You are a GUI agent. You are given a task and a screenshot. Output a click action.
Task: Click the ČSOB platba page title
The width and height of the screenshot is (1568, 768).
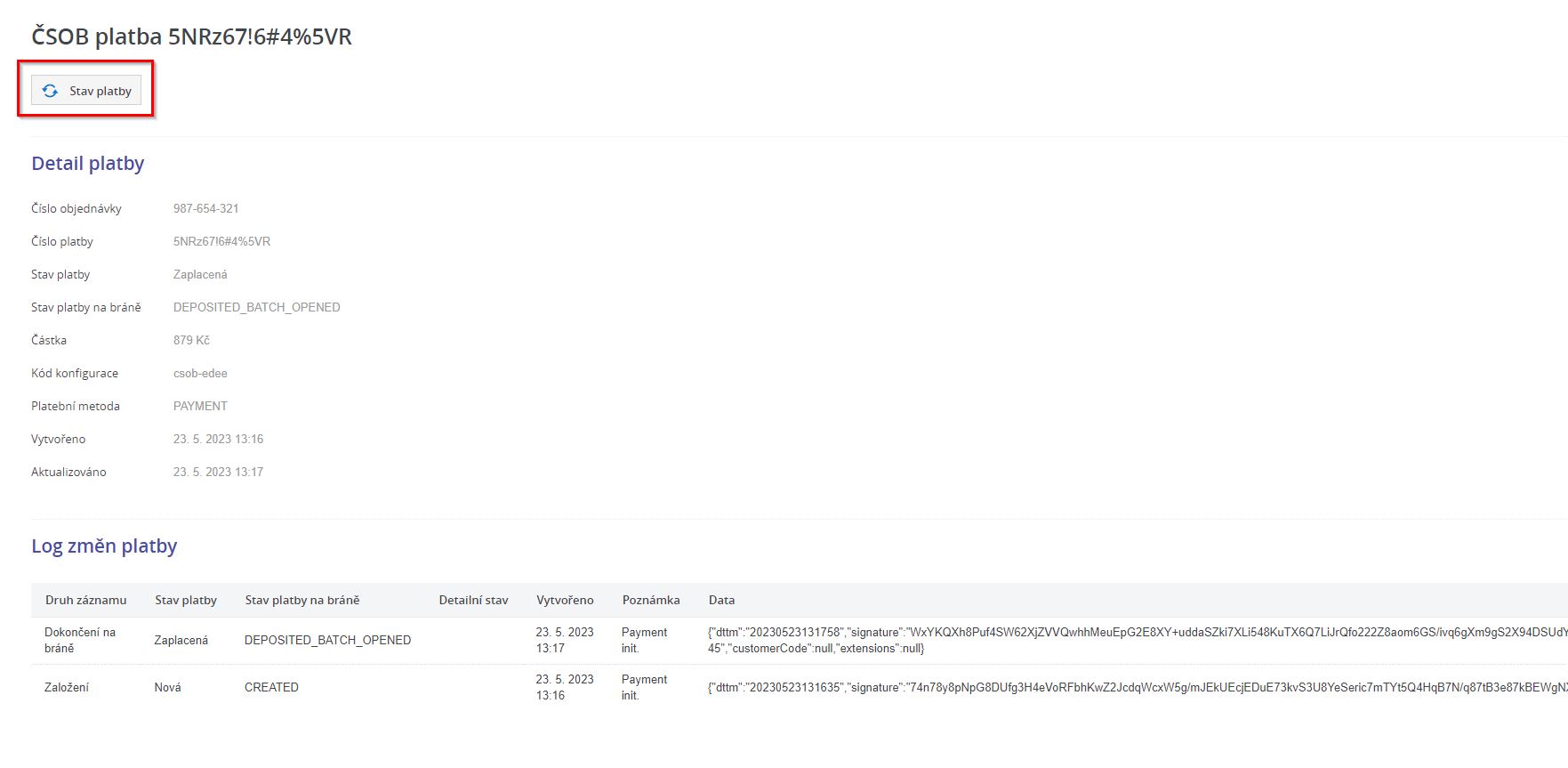[191, 36]
